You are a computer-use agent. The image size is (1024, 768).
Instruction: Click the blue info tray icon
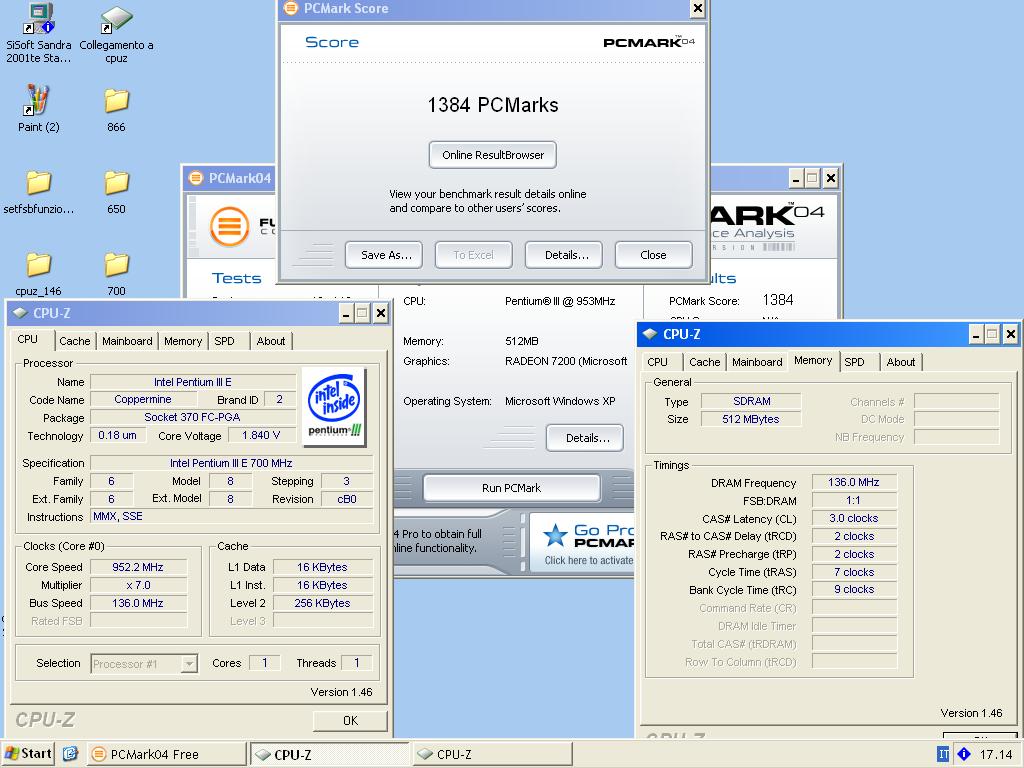coord(963,754)
